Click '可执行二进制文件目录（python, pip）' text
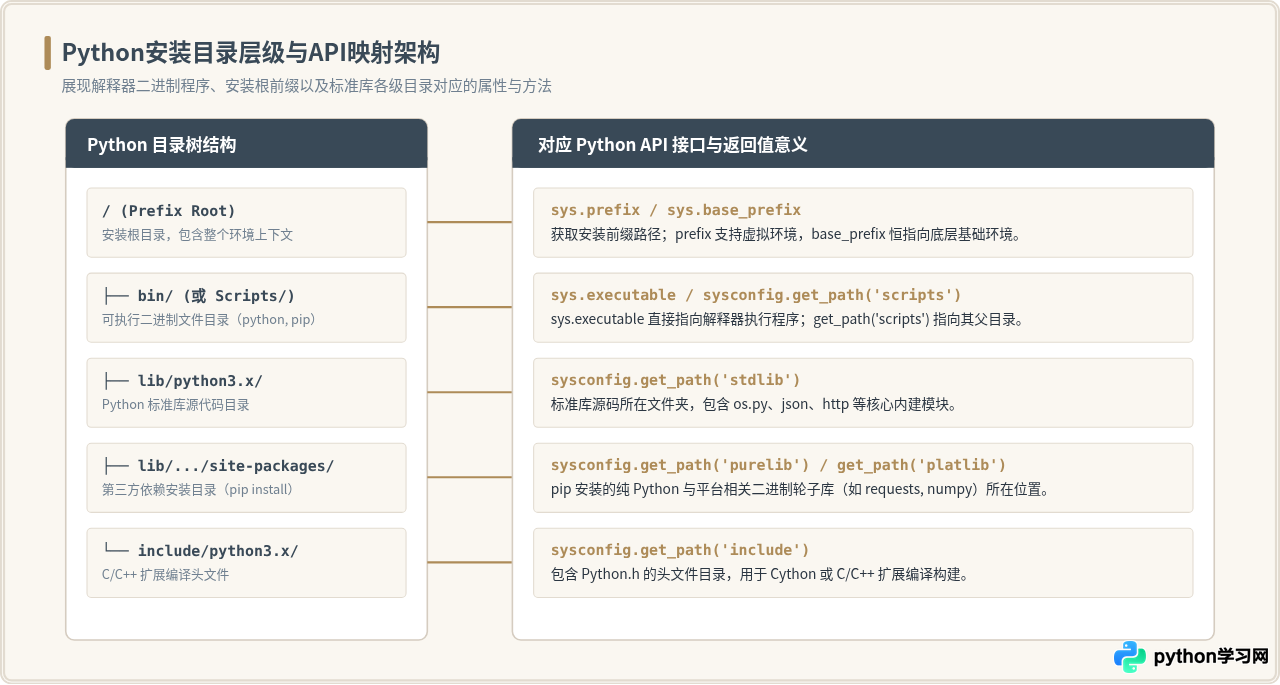The image size is (1280, 685). click(209, 320)
